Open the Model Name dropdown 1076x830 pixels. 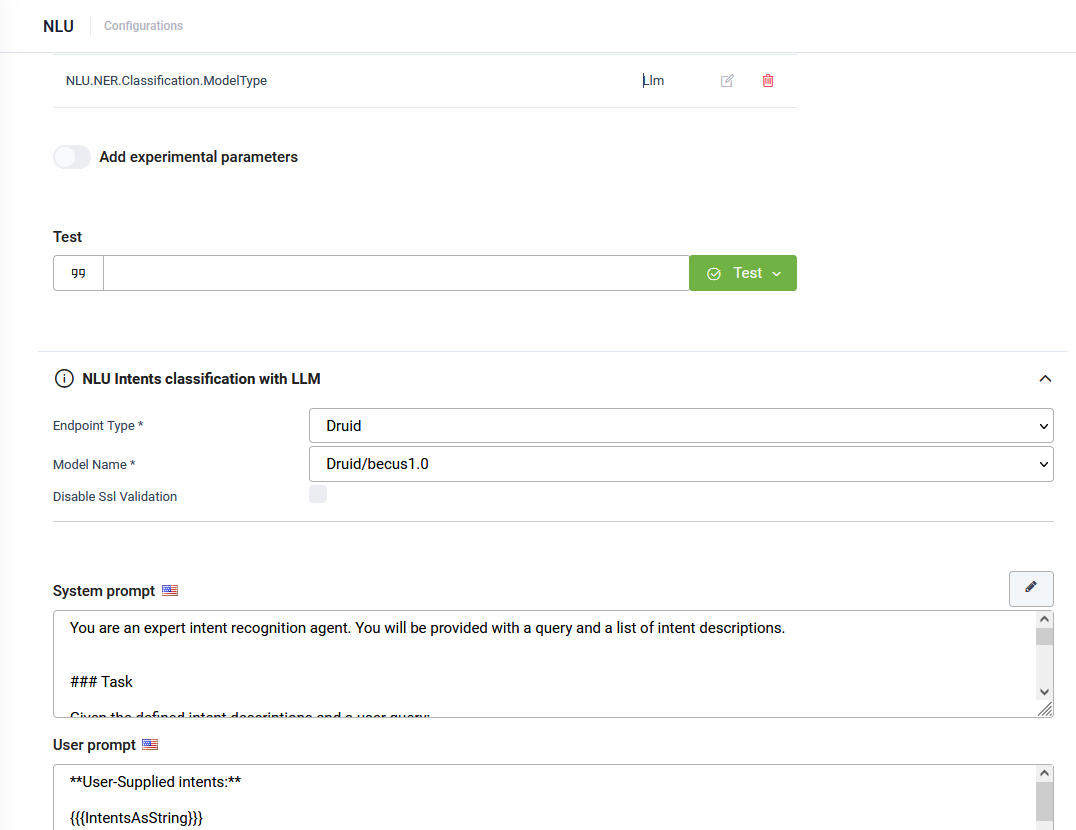pyautogui.click(x=681, y=464)
